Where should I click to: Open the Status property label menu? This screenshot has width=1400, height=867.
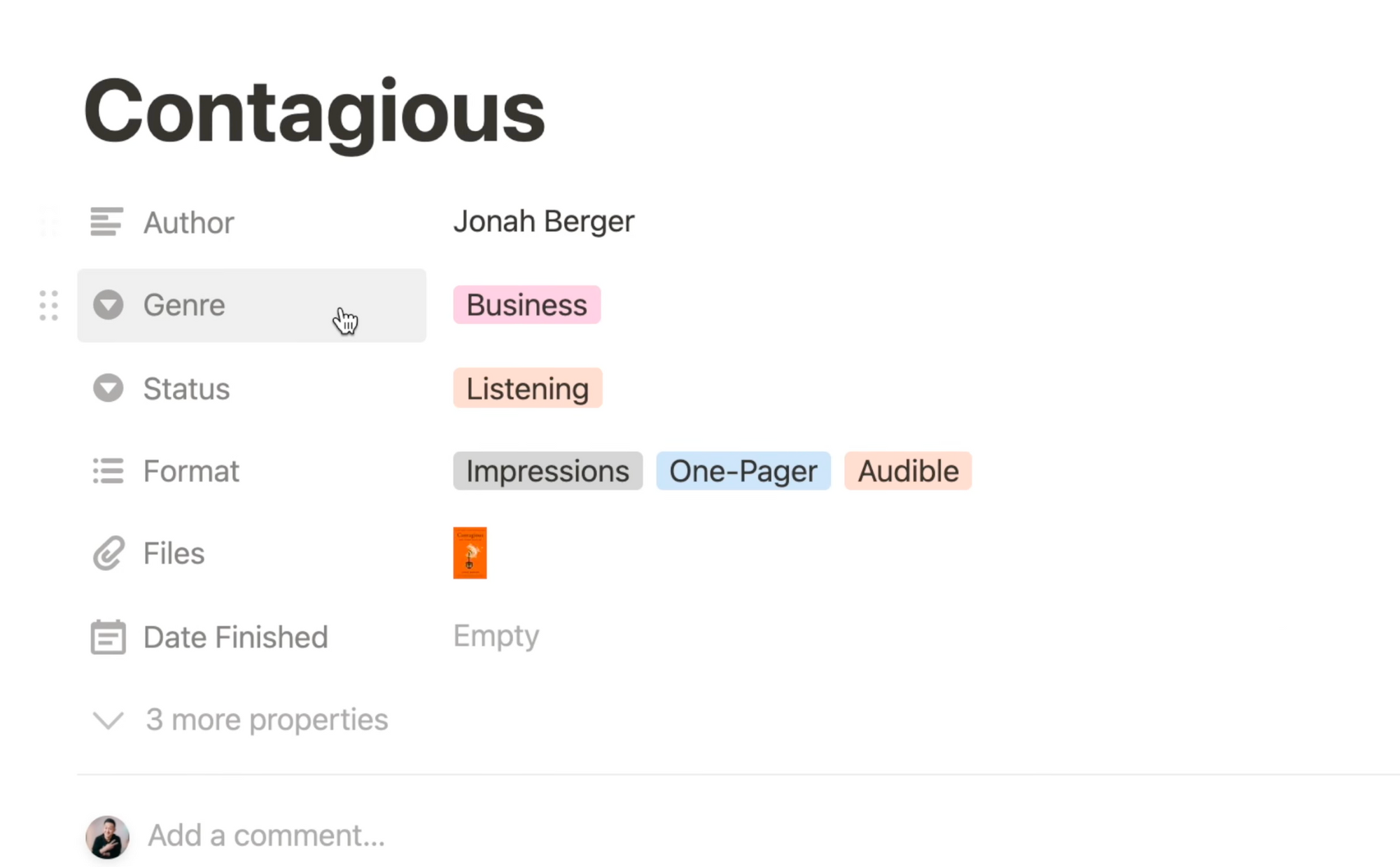(x=251, y=388)
